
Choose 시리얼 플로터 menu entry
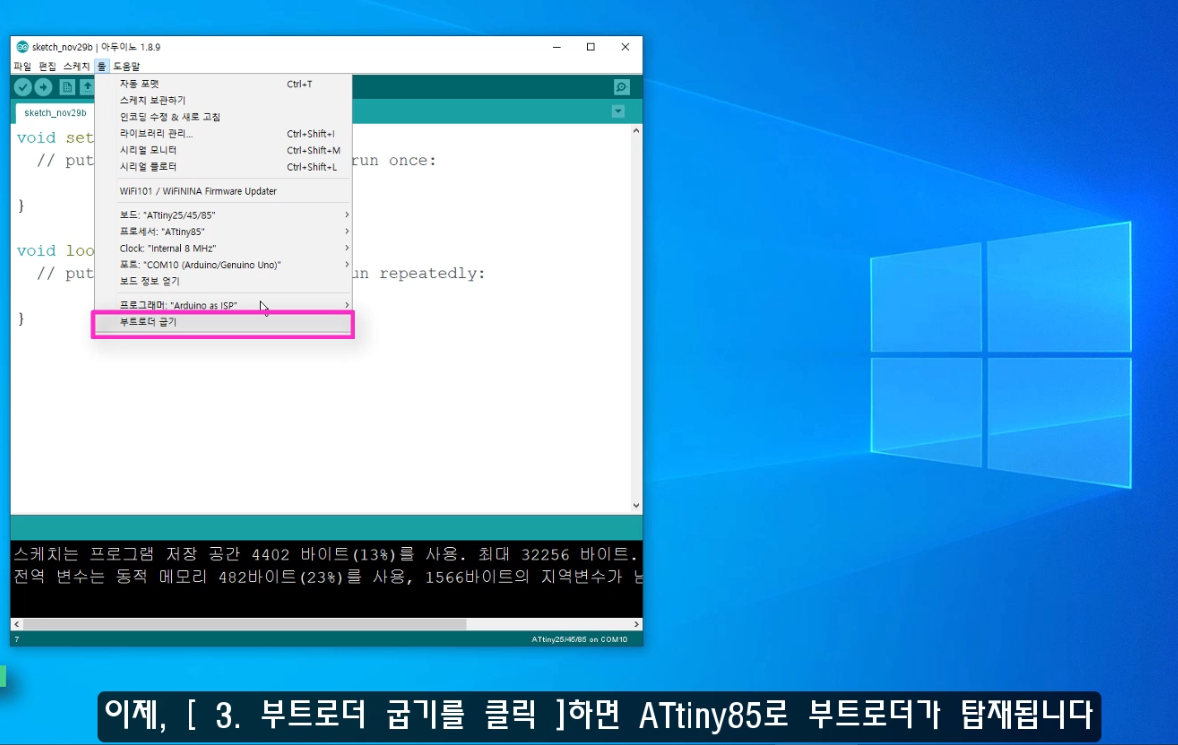click(223, 167)
